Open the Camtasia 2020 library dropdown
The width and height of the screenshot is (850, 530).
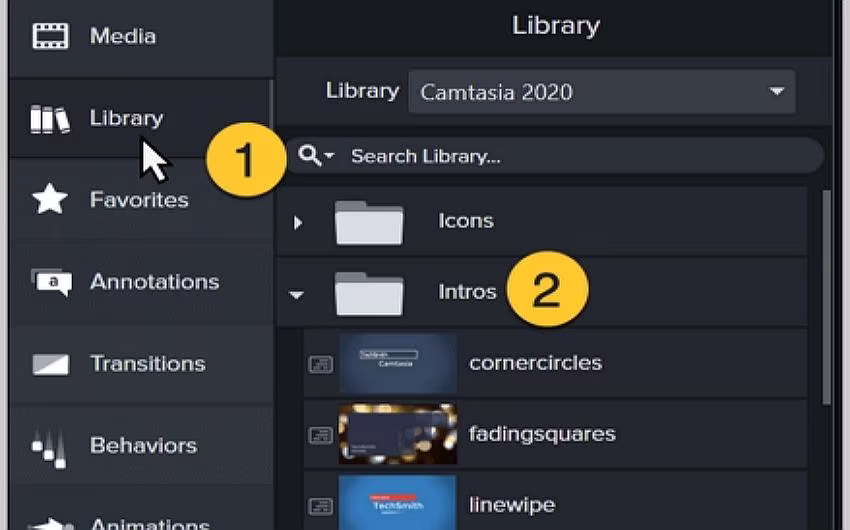click(x=602, y=92)
